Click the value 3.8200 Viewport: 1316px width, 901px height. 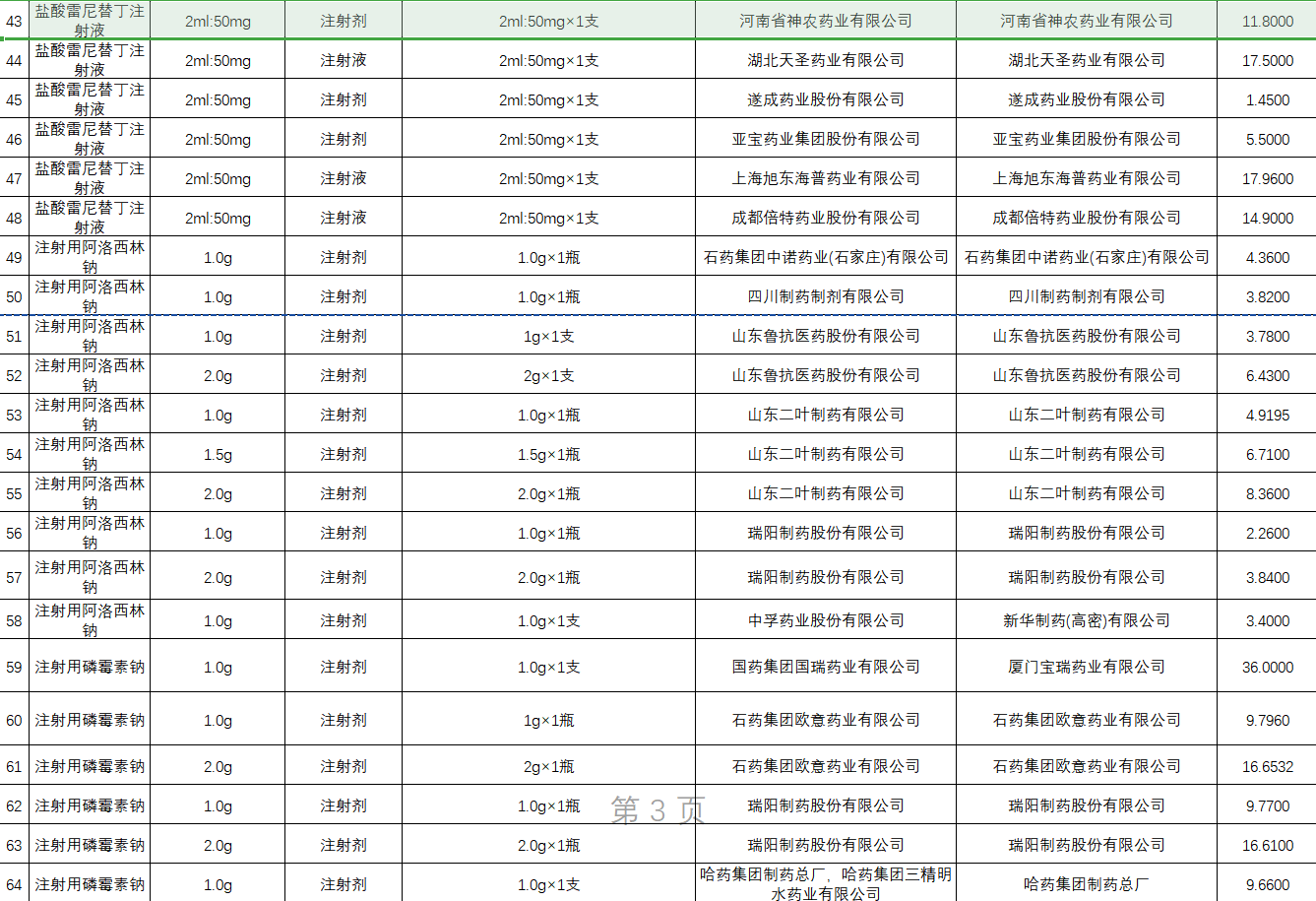pyautogui.click(x=1267, y=296)
